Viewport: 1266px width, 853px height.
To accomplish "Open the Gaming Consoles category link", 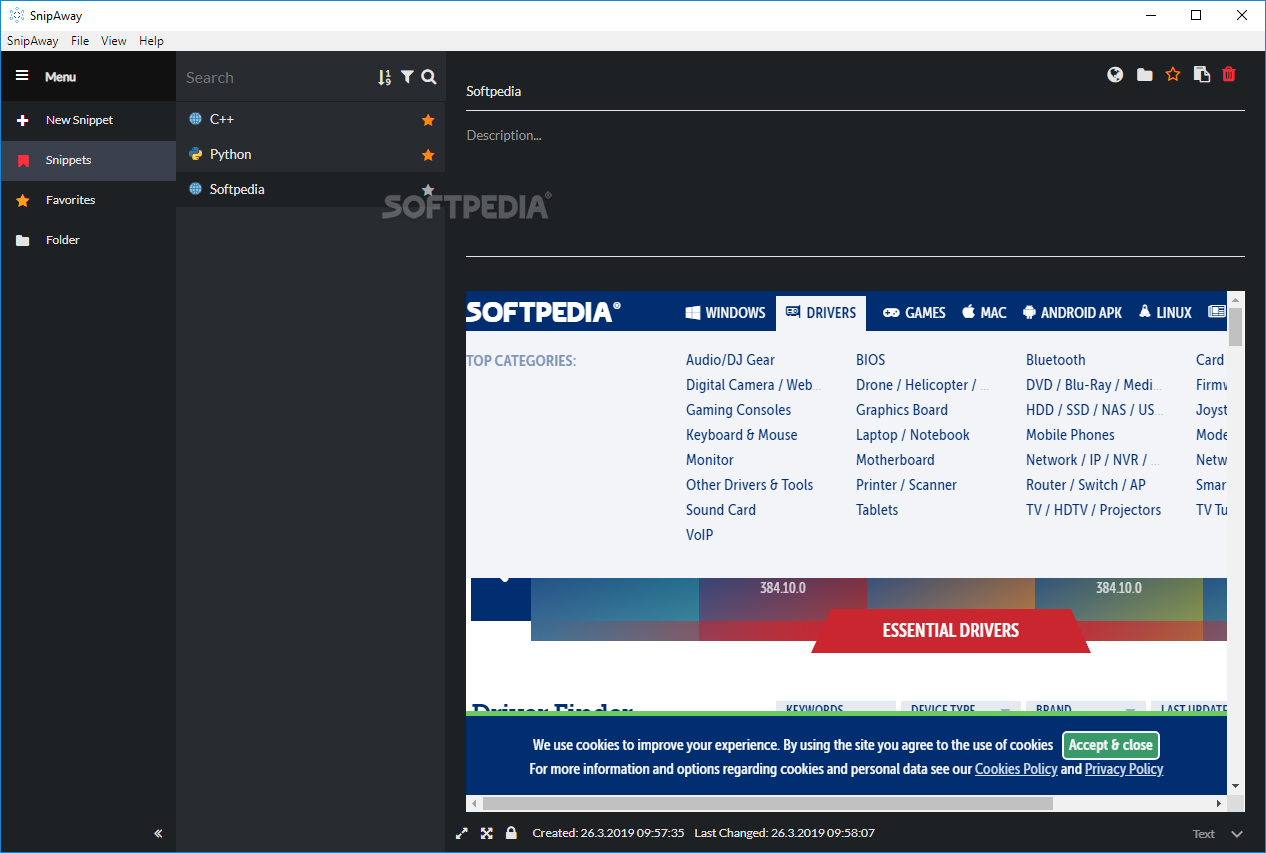I will coord(738,410).
